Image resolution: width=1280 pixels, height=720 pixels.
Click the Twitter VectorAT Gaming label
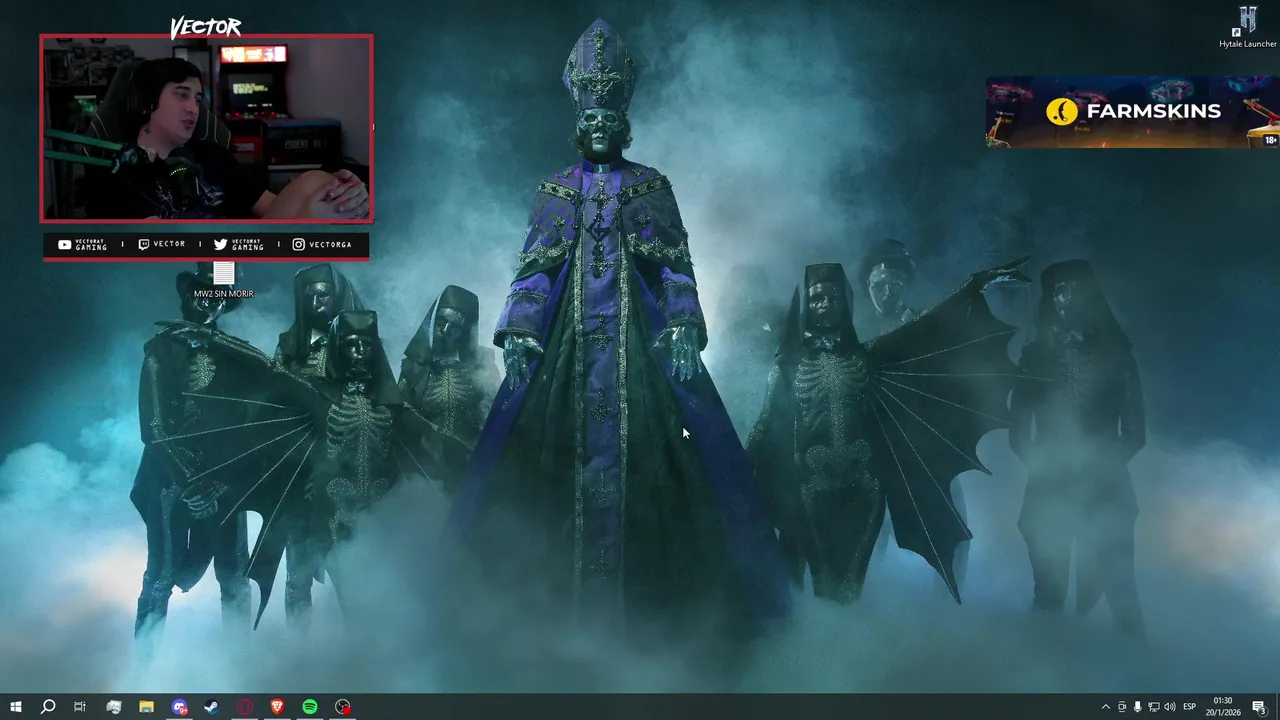239,244
